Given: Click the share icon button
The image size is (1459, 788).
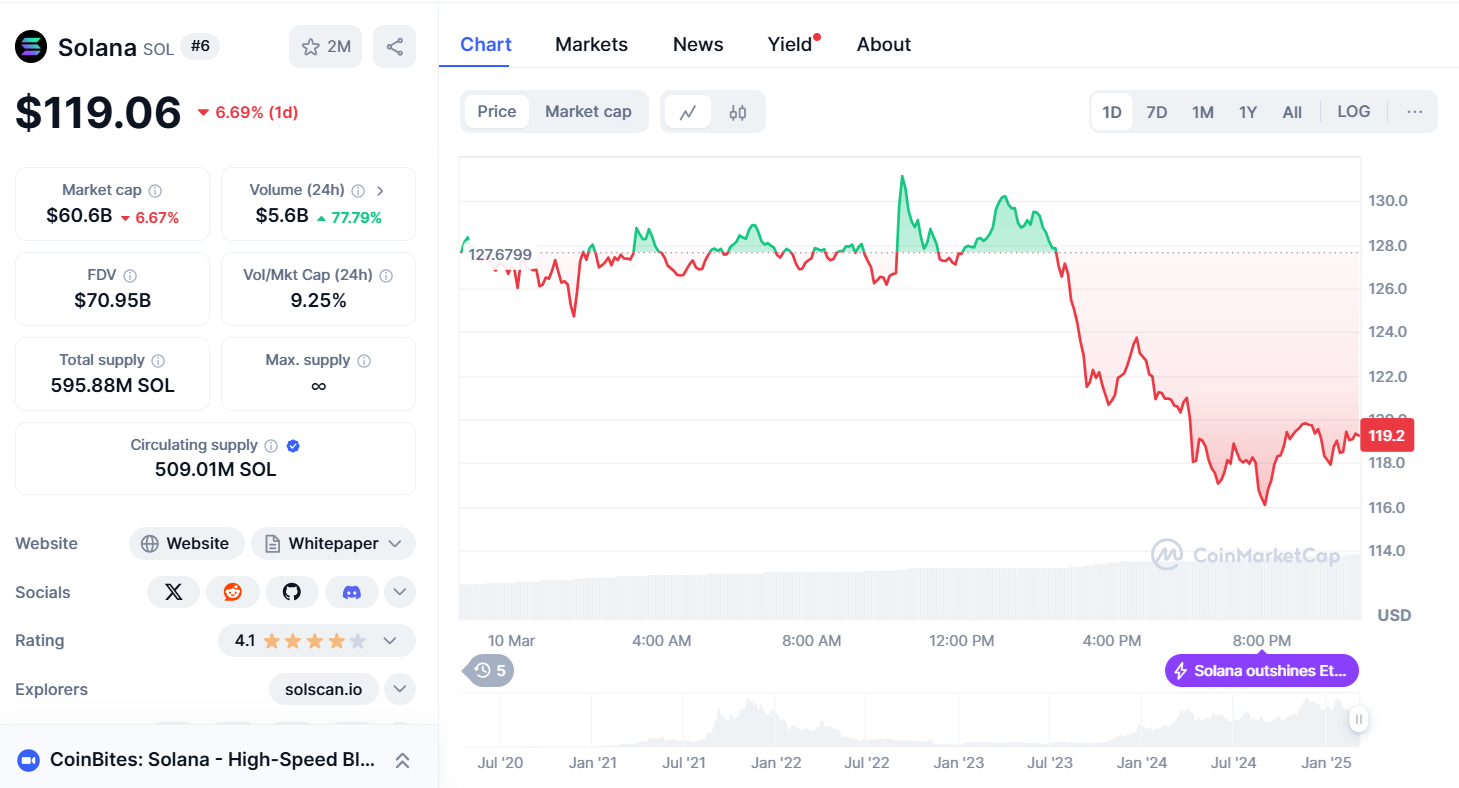Looking at the screenshot, I should tap(394, 47).
